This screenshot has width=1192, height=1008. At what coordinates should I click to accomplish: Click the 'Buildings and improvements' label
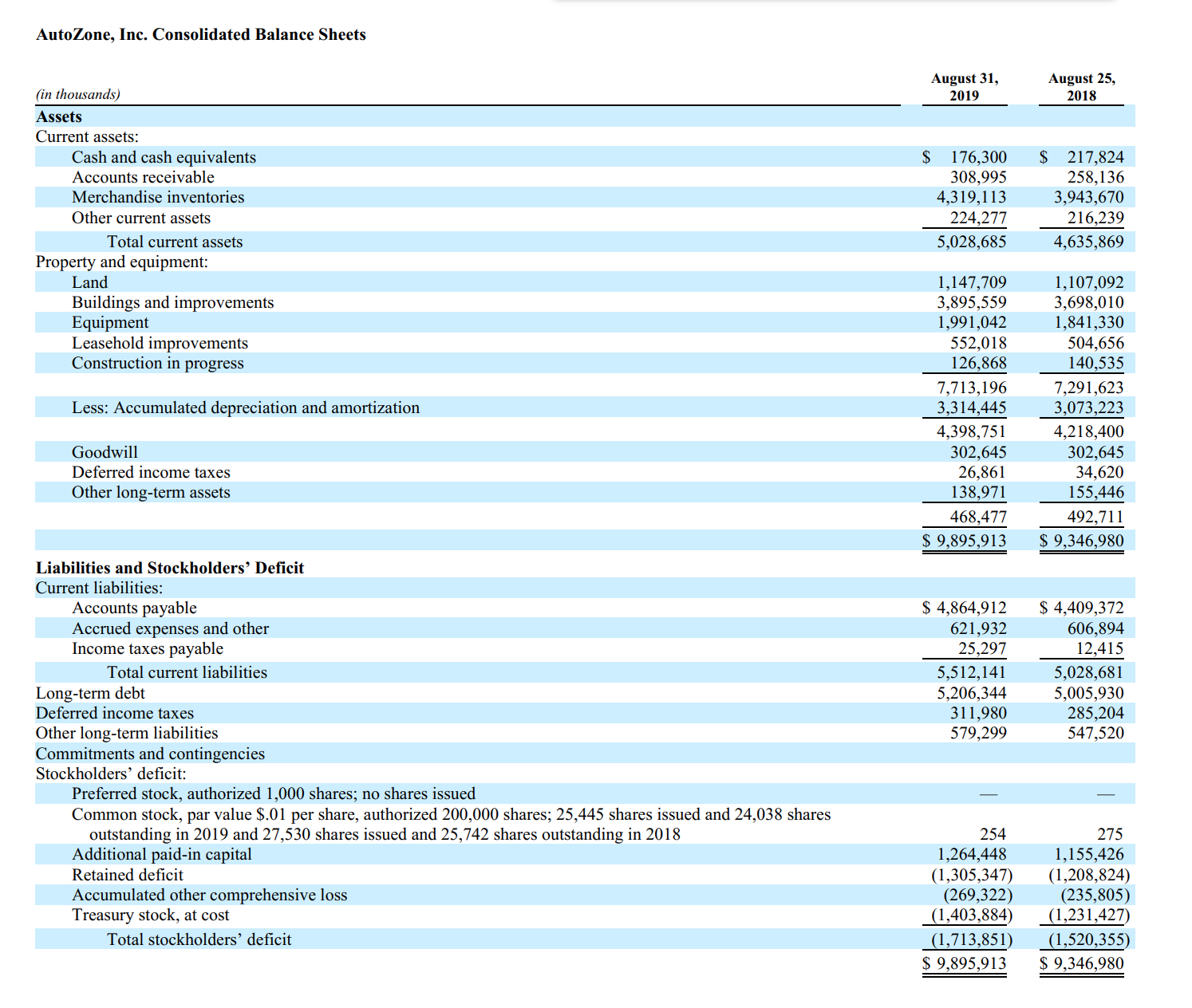pyautogui.click(x=173, y=302)
